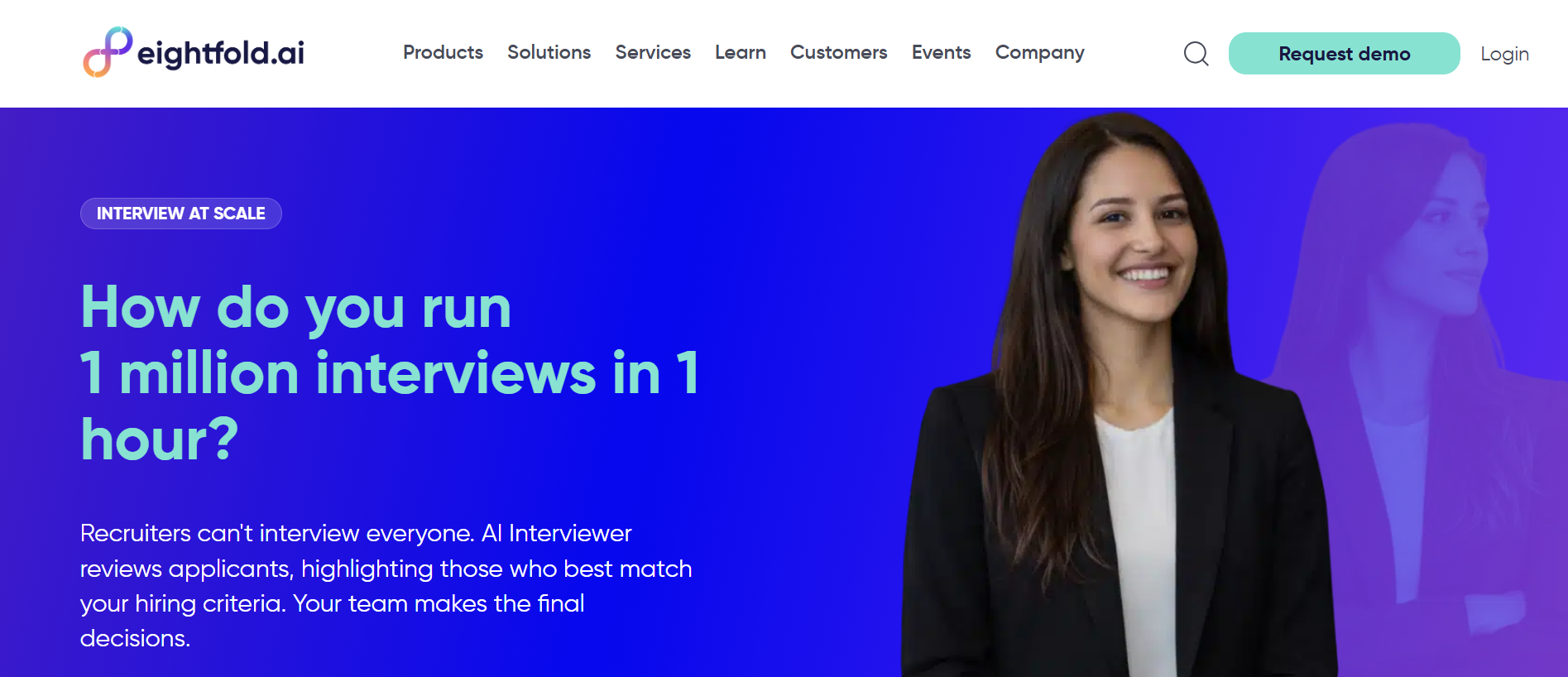Click the word "hour?" in the headline
This screenshot has height=677, width=1568.
159,439
